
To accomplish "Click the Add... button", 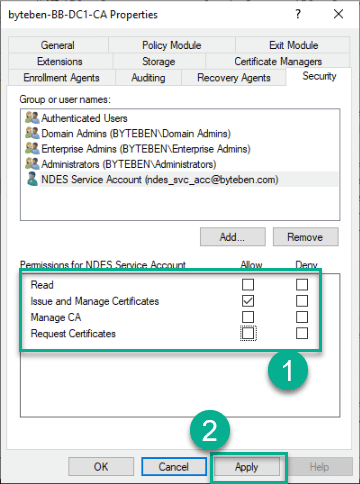I will pyautogui.click(x=233, y=237).
